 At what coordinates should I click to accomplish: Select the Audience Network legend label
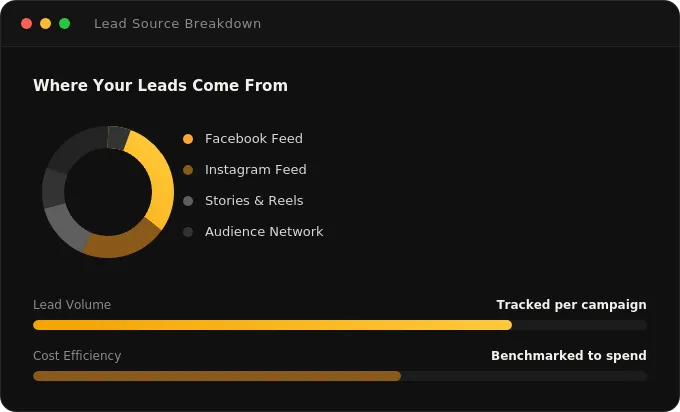click(x=264, y=232)
